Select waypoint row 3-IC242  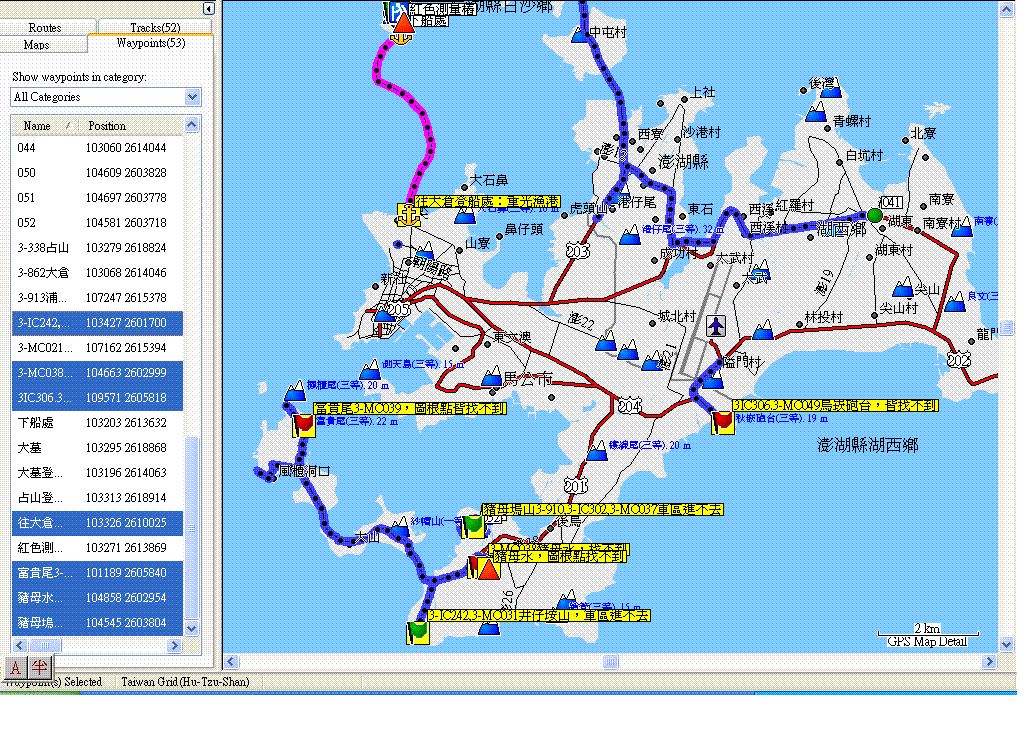click(x=97, y=323)
